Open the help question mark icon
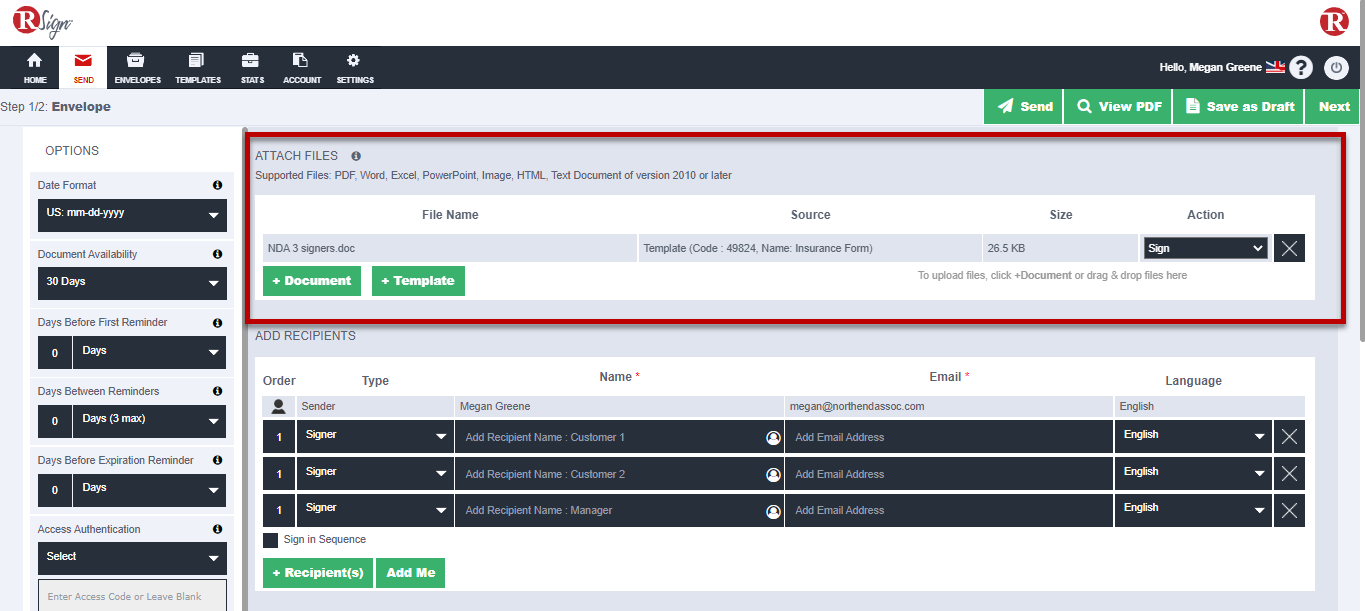The width and height of the screenshot is (1365, 611). click(1300, 67)
